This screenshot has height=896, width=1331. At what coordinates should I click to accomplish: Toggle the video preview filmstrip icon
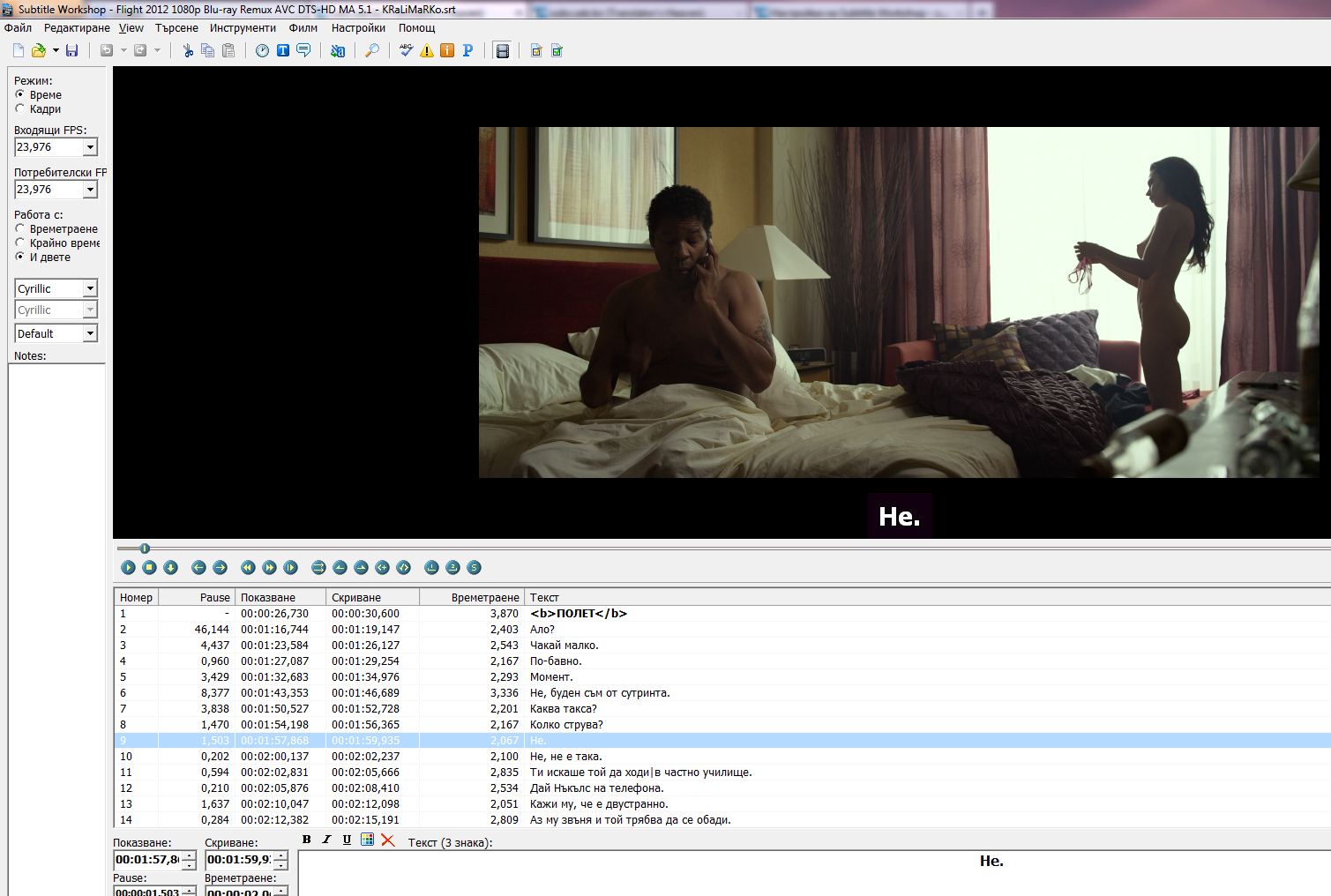503,51
